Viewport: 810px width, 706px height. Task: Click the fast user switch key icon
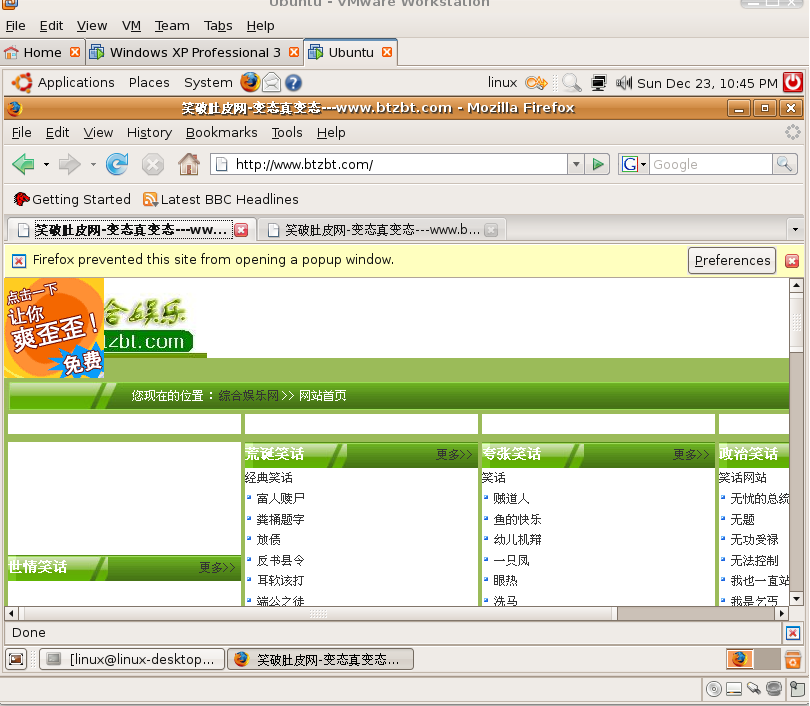click(536, 83)
